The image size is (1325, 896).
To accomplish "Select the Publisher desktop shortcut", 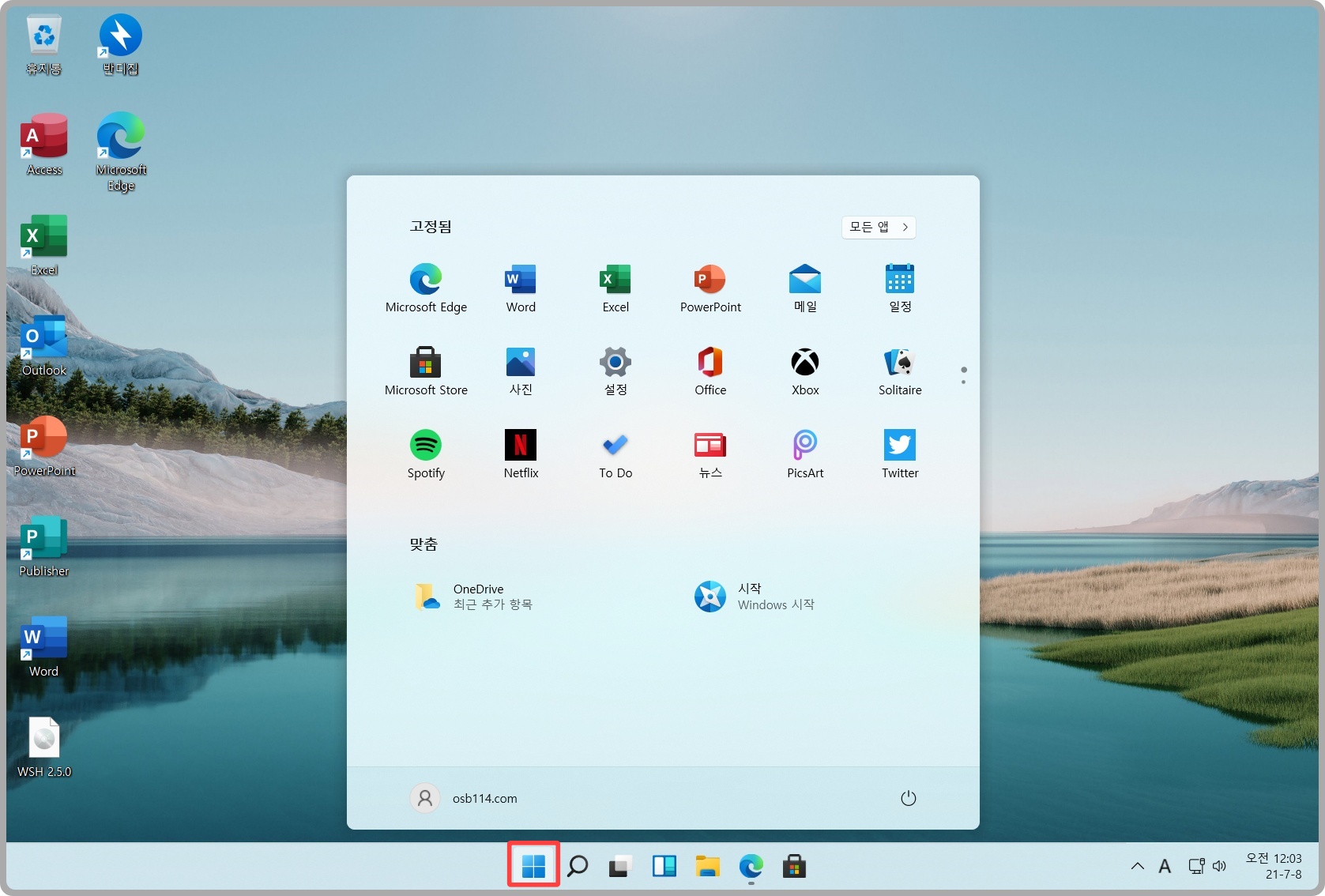I will tap(44, 546).
